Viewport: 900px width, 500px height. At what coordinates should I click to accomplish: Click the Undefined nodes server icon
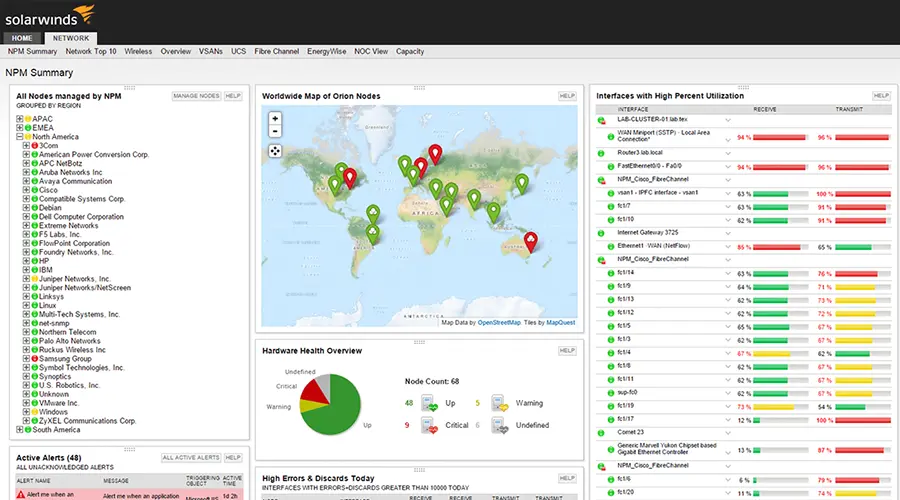pos(499,425)
